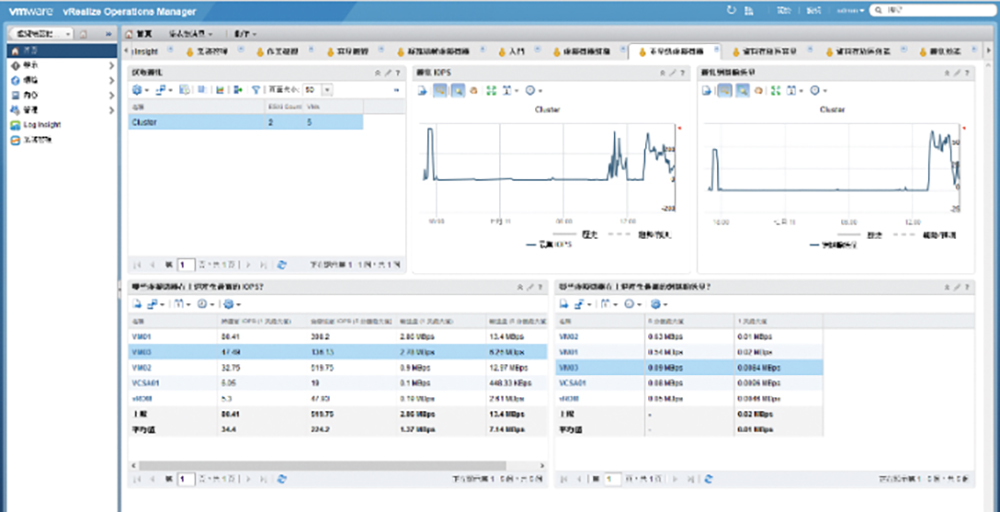
Task: Open gear actions dropdown in cluster list widget
Action: point(140,91)
